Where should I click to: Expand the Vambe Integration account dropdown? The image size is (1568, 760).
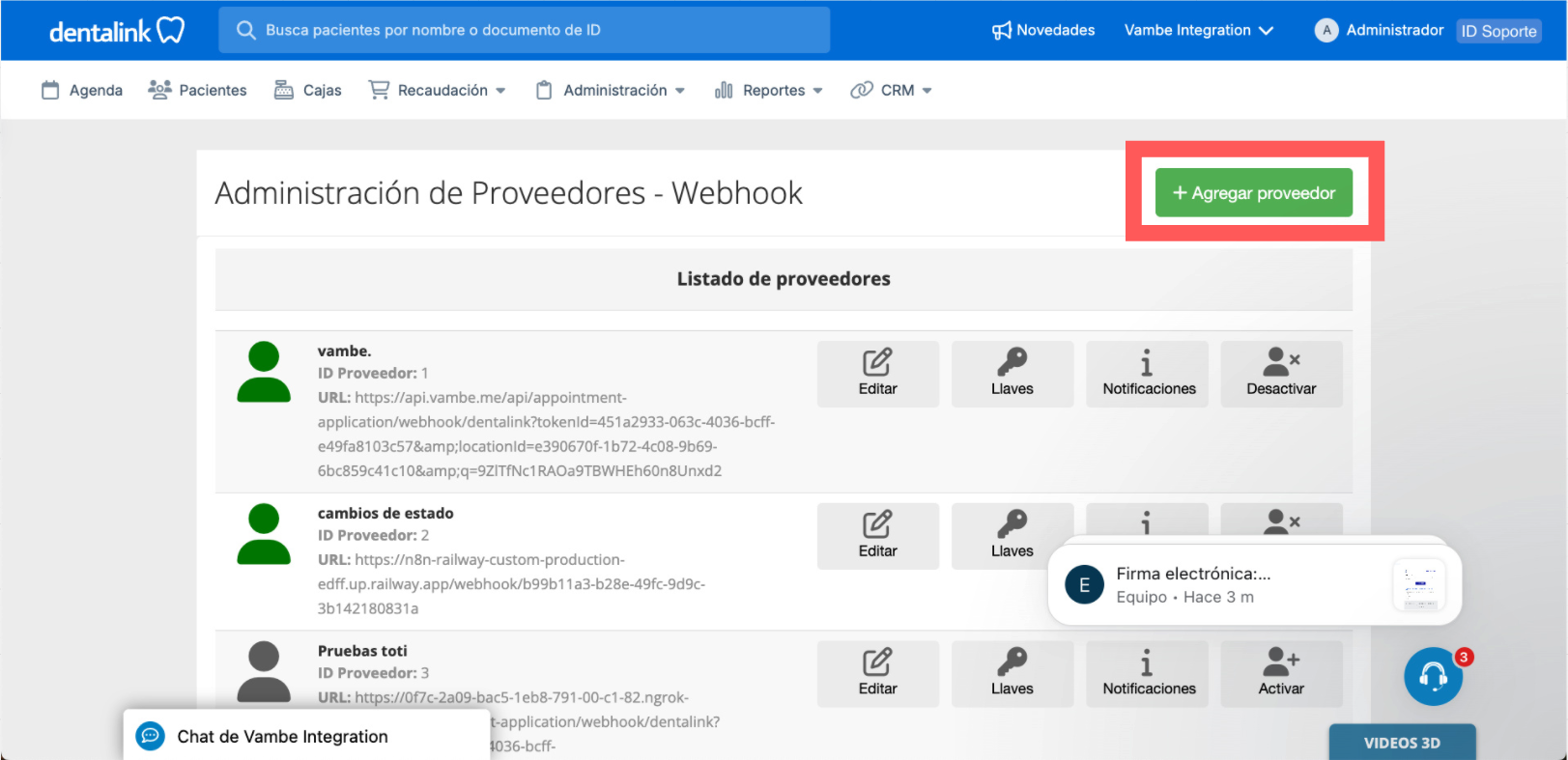click(x=1198, y=31)
